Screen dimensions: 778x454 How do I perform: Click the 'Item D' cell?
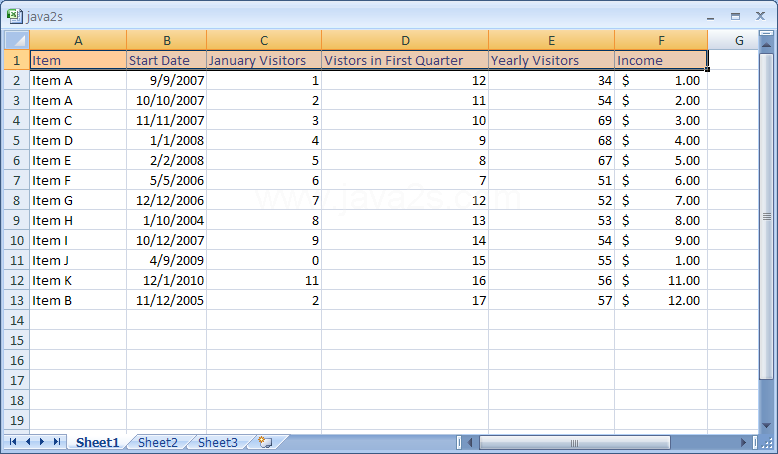click(x=78, y=140)
